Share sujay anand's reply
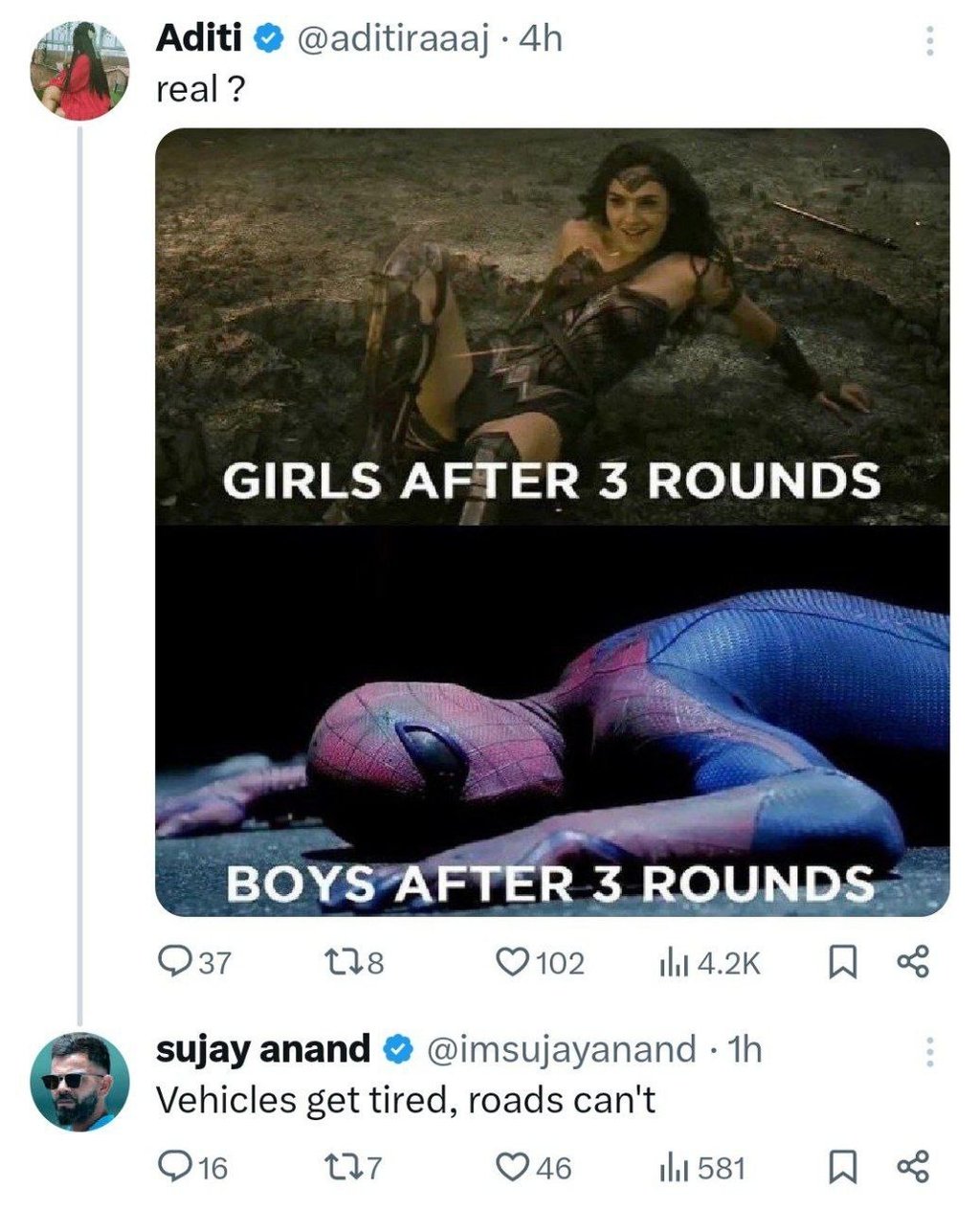Viewport: 980px width, 1210px height. pos(911,1166)
